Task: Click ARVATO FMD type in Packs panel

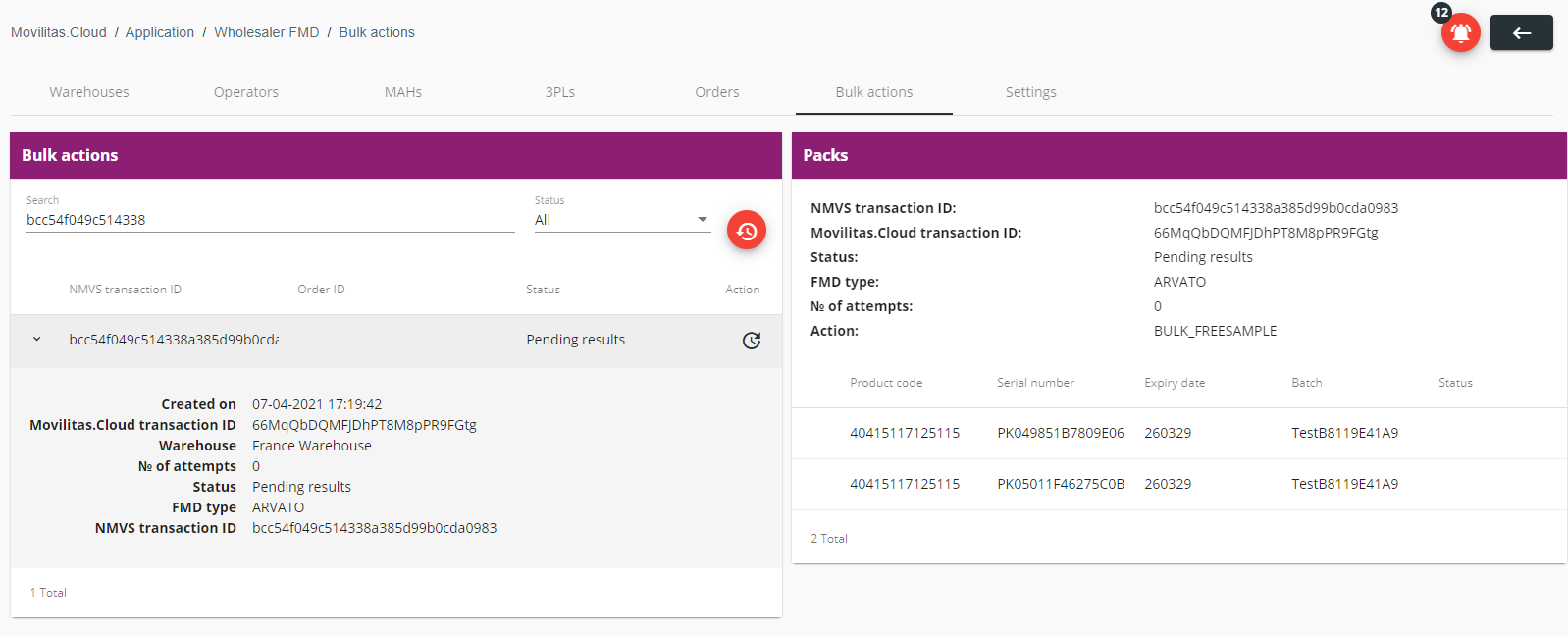Action: tap(1180, 282)
